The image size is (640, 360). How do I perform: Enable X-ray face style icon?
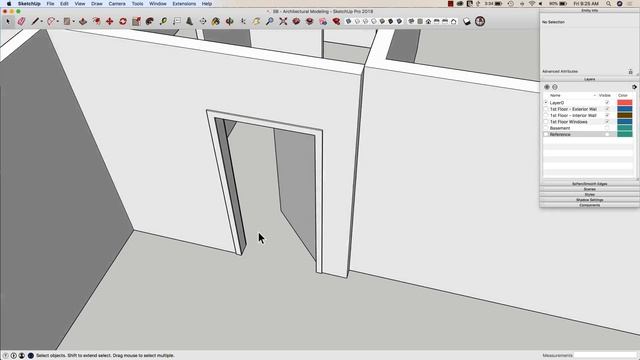click(x=348, y=21)
